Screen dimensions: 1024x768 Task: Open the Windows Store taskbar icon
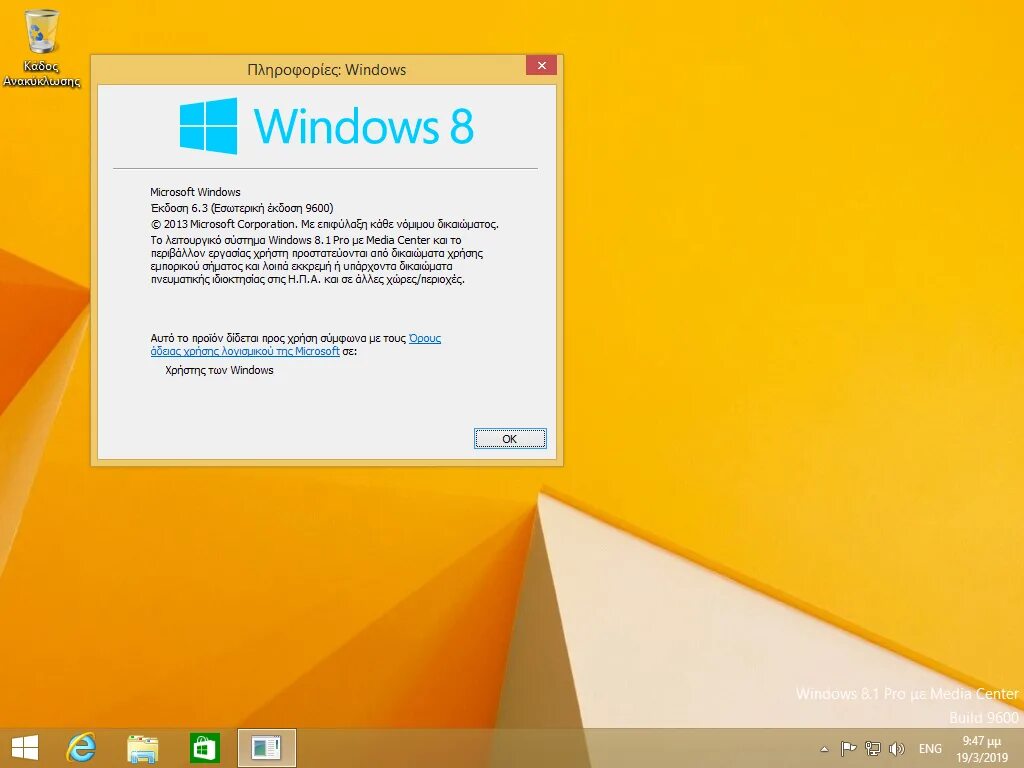(204, 748)
